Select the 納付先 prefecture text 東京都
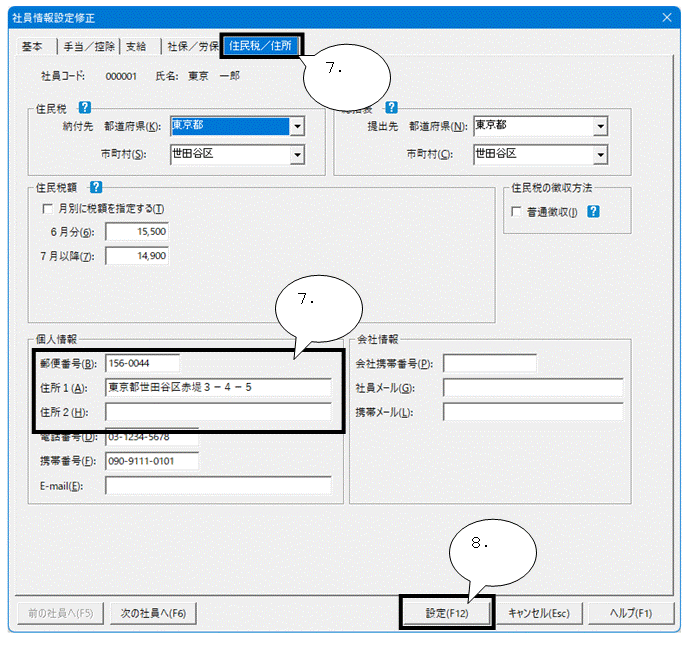 (x=188, y=125)
